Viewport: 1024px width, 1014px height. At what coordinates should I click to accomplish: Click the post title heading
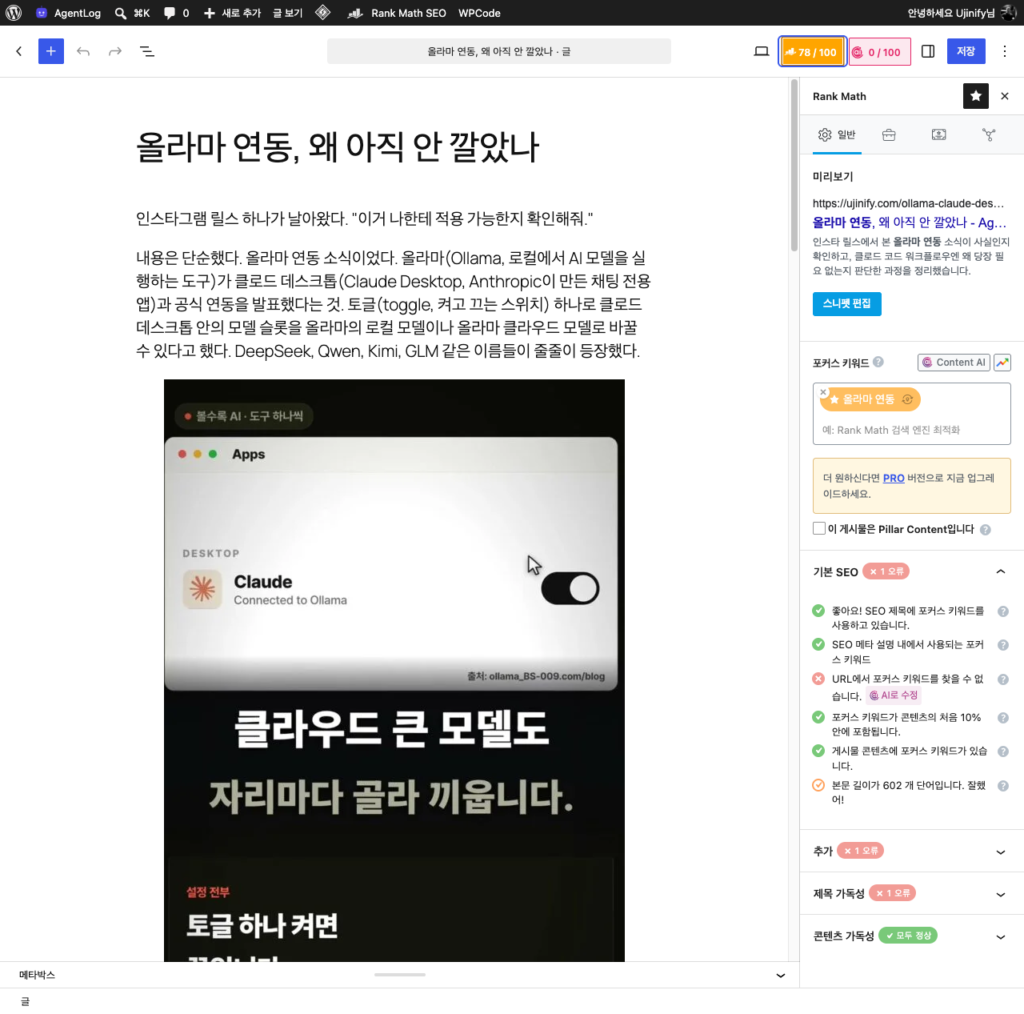pyautogui.click(x=337, y=147)
